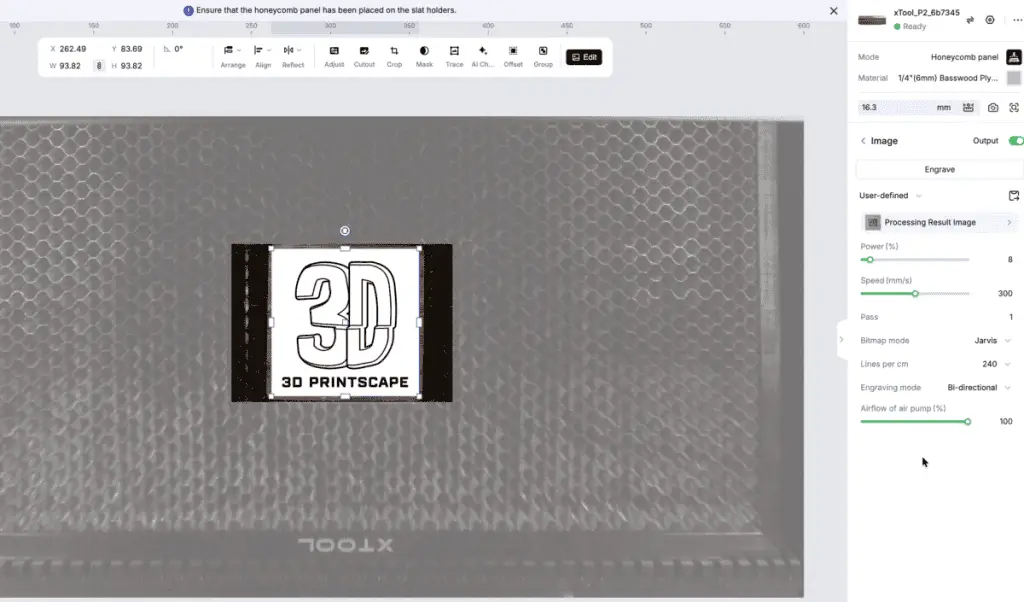The image size is (1024, 602).
Task: Edit the H height field
Action: tap(131, 66)
